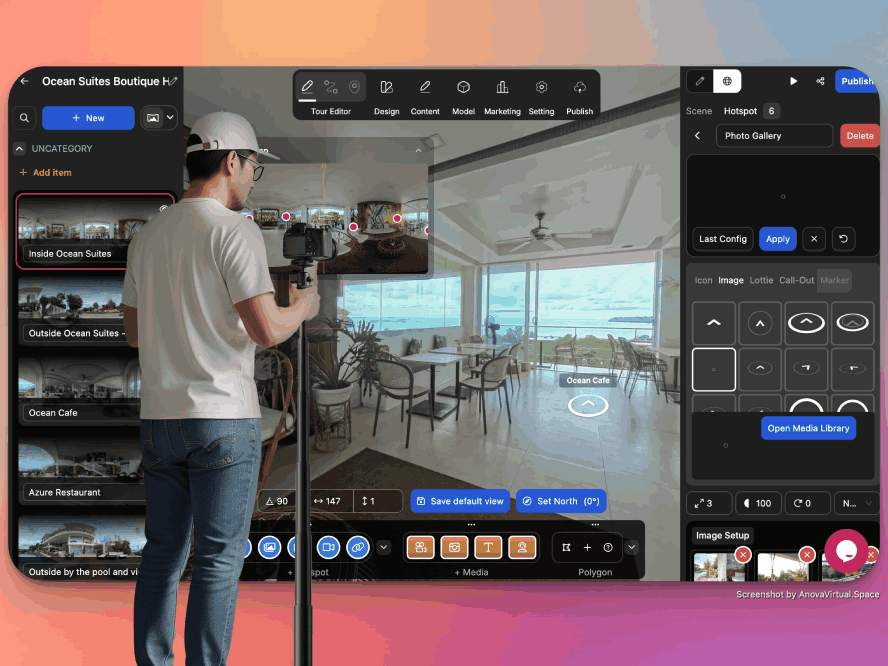Add a video hotspot from the bottom toolbar
The width and height of the screenshot is (888, 666).
pyautogui.click(x=328, y=547)
